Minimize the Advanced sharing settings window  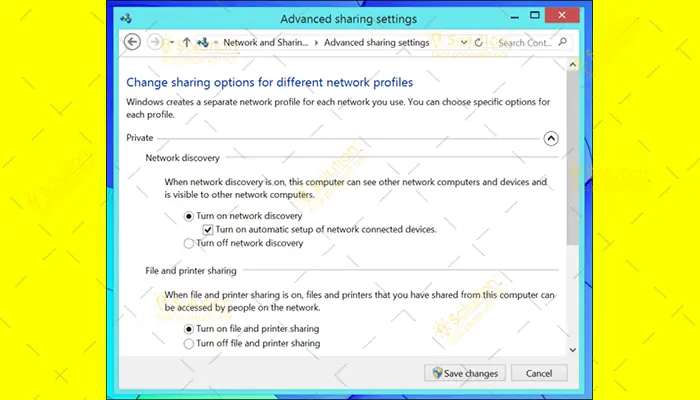click(515, 17)
